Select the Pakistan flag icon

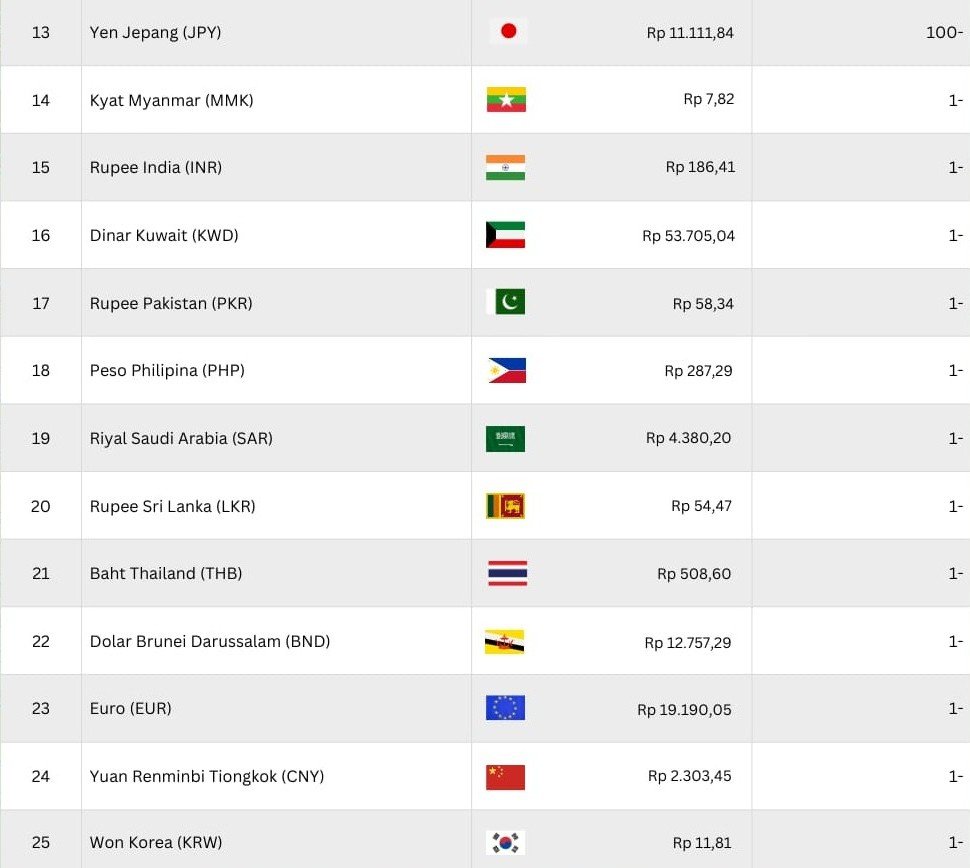506,303
